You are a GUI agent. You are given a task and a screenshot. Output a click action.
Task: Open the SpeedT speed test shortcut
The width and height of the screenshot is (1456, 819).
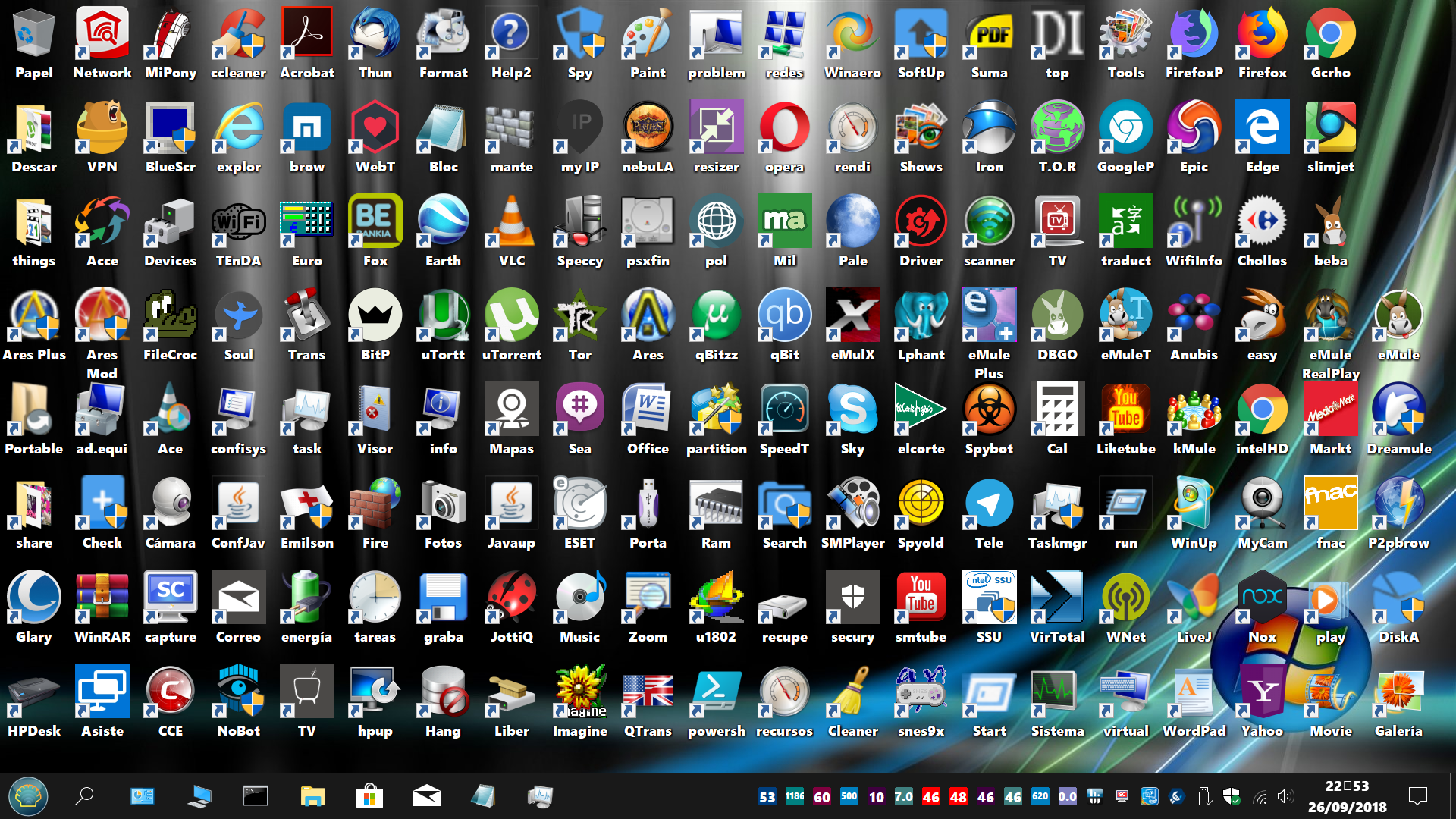pyautogui.click(x=785, y=419)
